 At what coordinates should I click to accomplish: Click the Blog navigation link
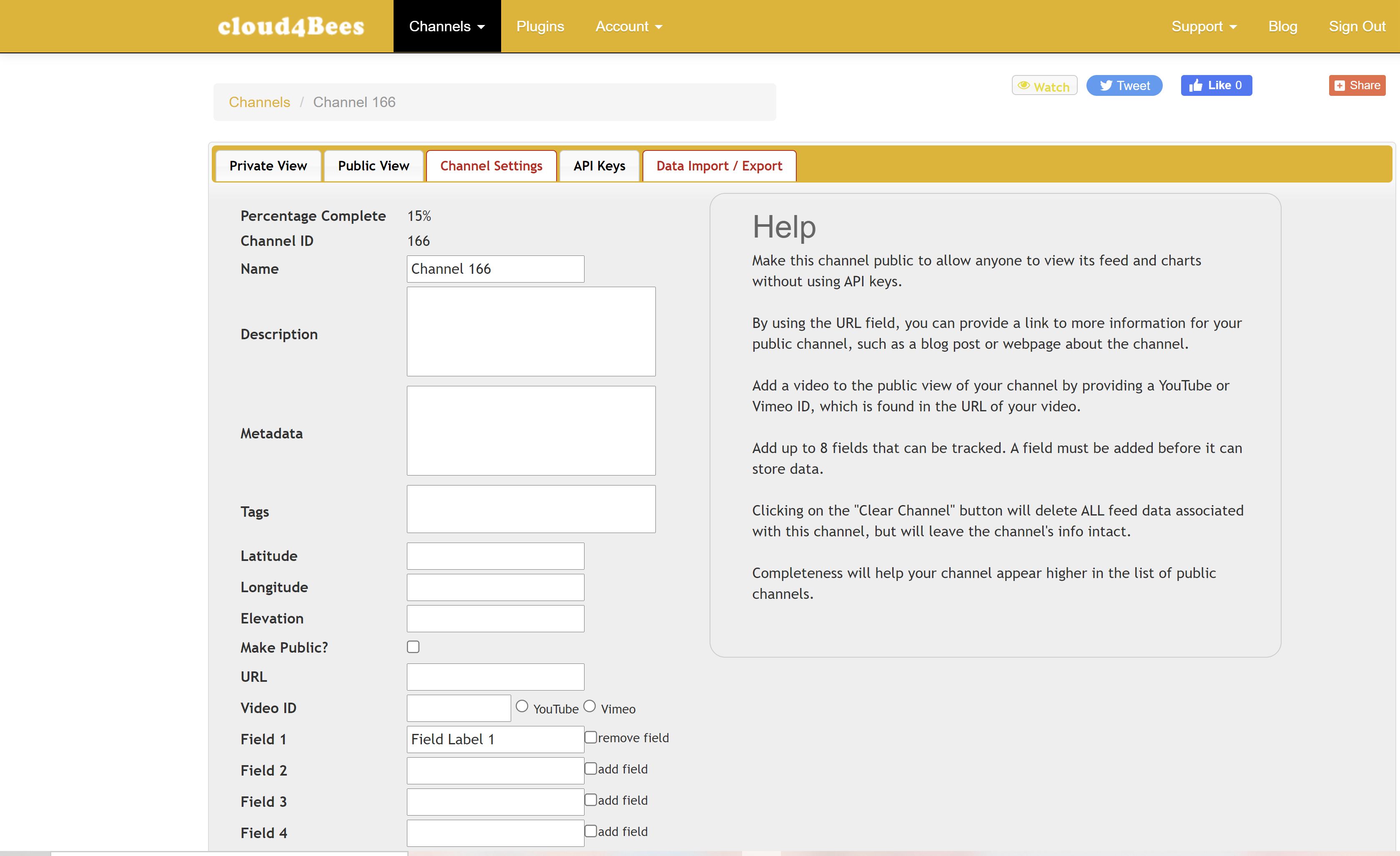(x=1282, y=26)
